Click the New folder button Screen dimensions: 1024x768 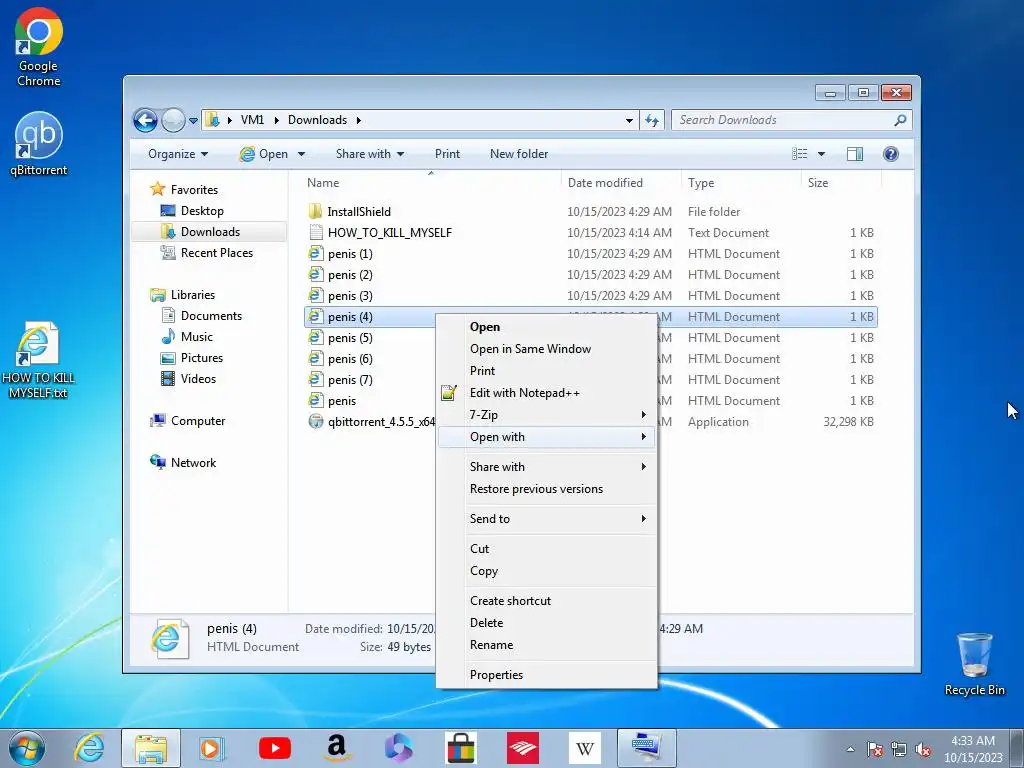pos(519,154)
